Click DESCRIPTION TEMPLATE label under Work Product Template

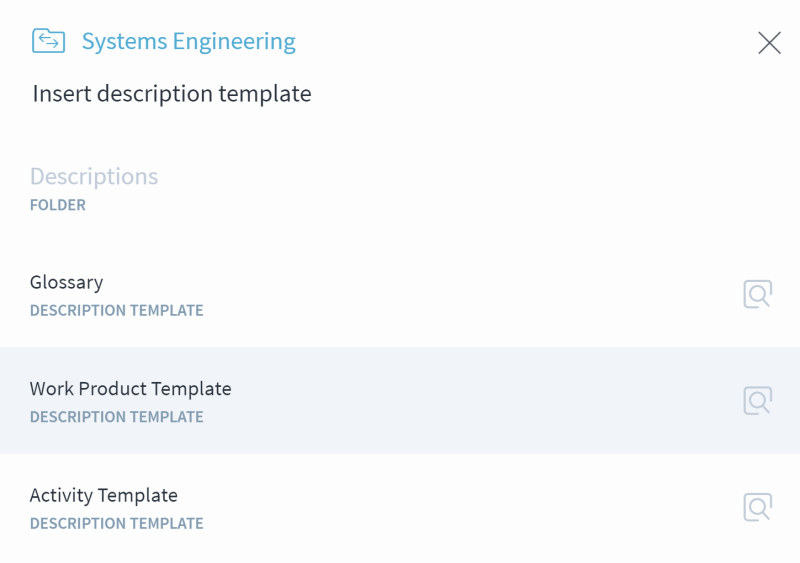[x=116, y=417]
